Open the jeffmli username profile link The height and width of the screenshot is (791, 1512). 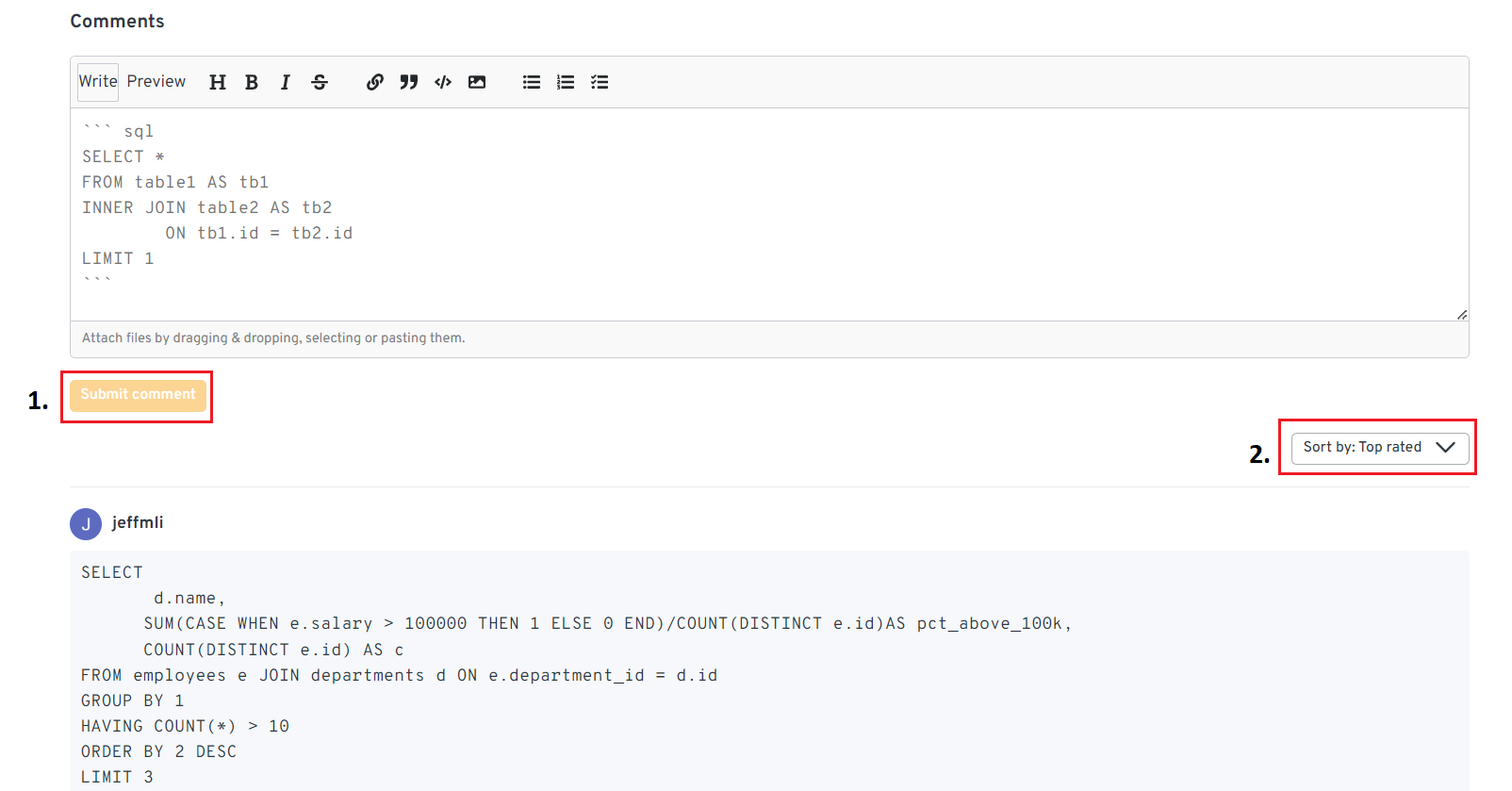(138, 522)
